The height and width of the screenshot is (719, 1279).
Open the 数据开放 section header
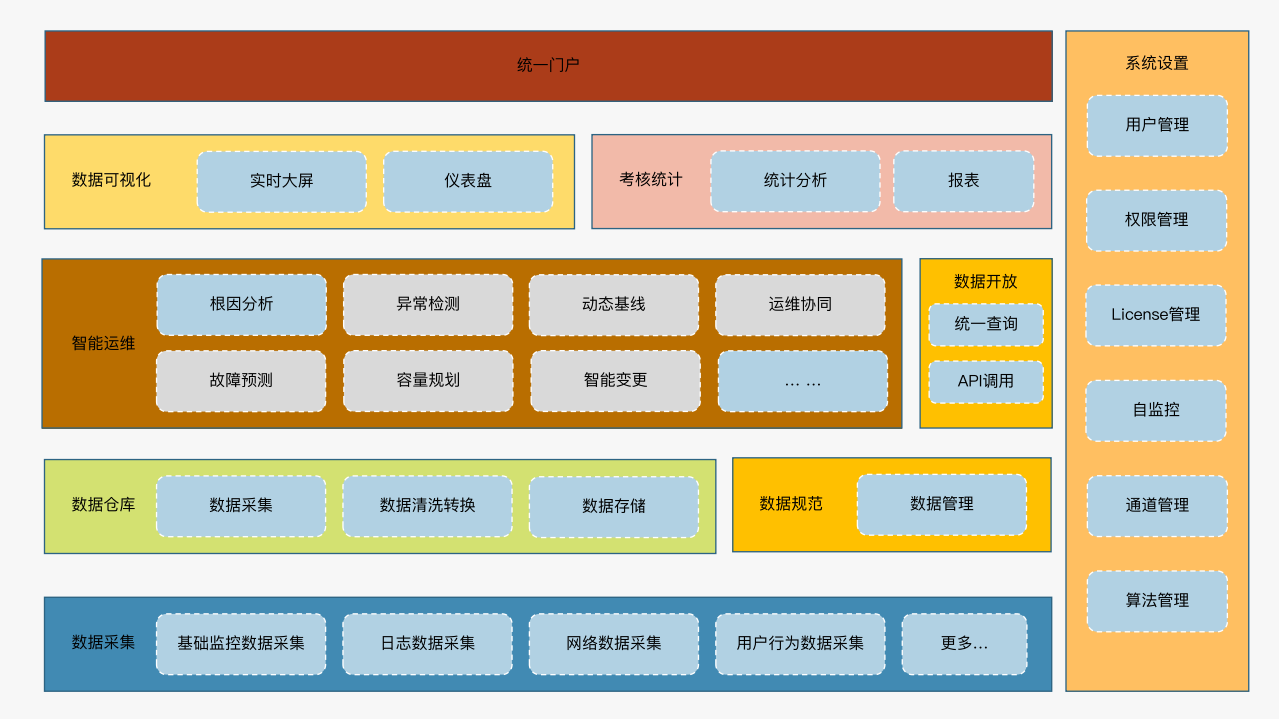[986, 282]
